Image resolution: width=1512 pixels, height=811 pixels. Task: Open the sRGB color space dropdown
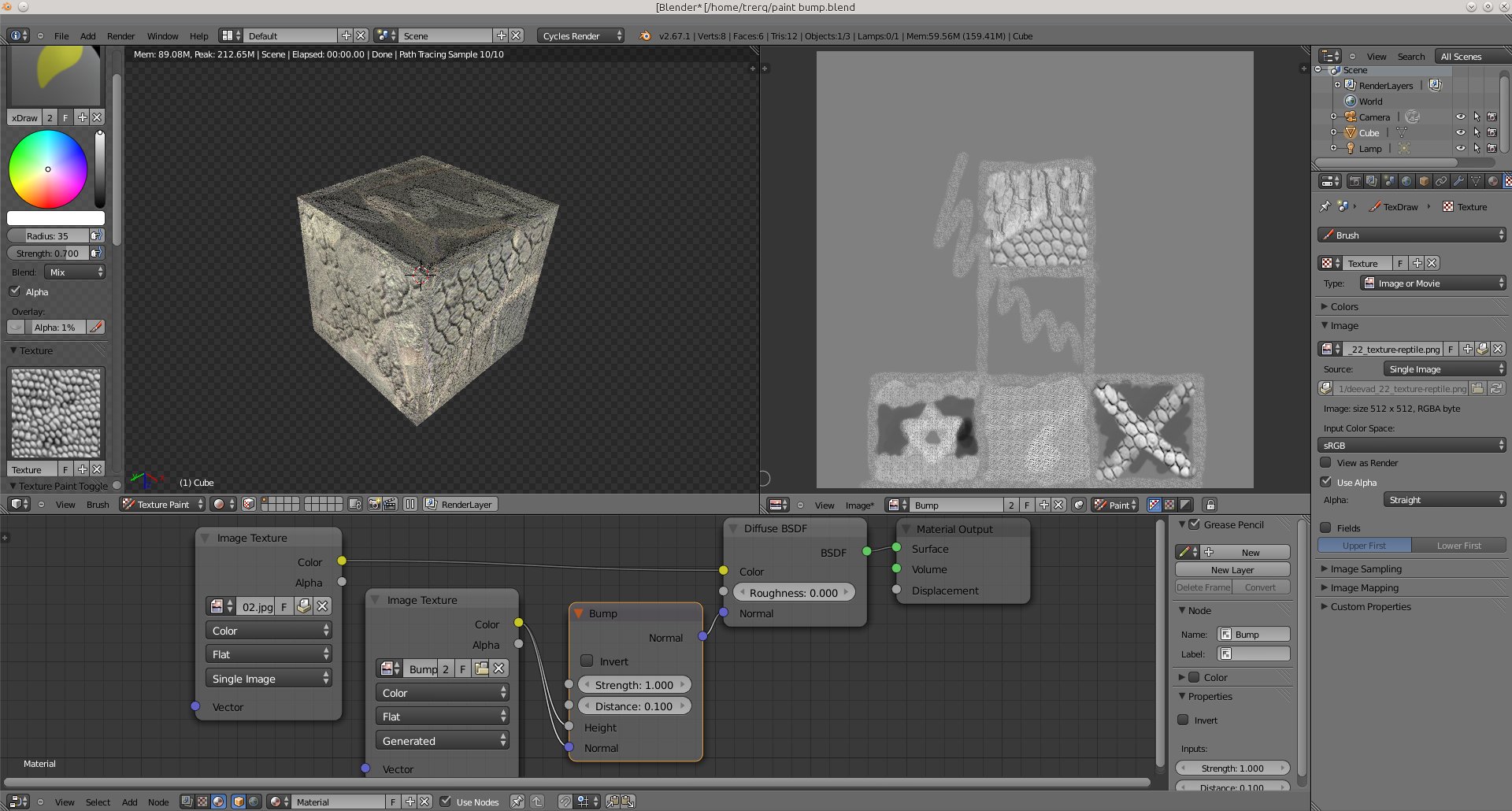1411,446
